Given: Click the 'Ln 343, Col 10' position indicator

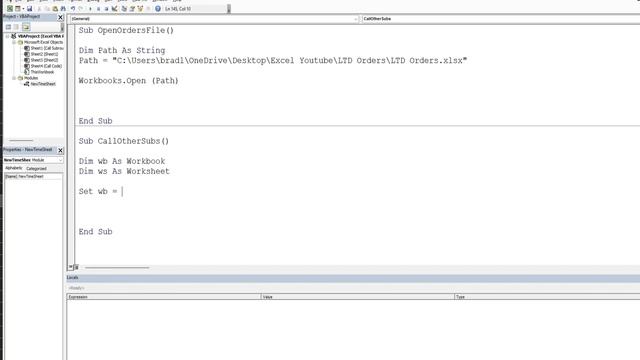Looking at the screenshot, I should [178, 9].
